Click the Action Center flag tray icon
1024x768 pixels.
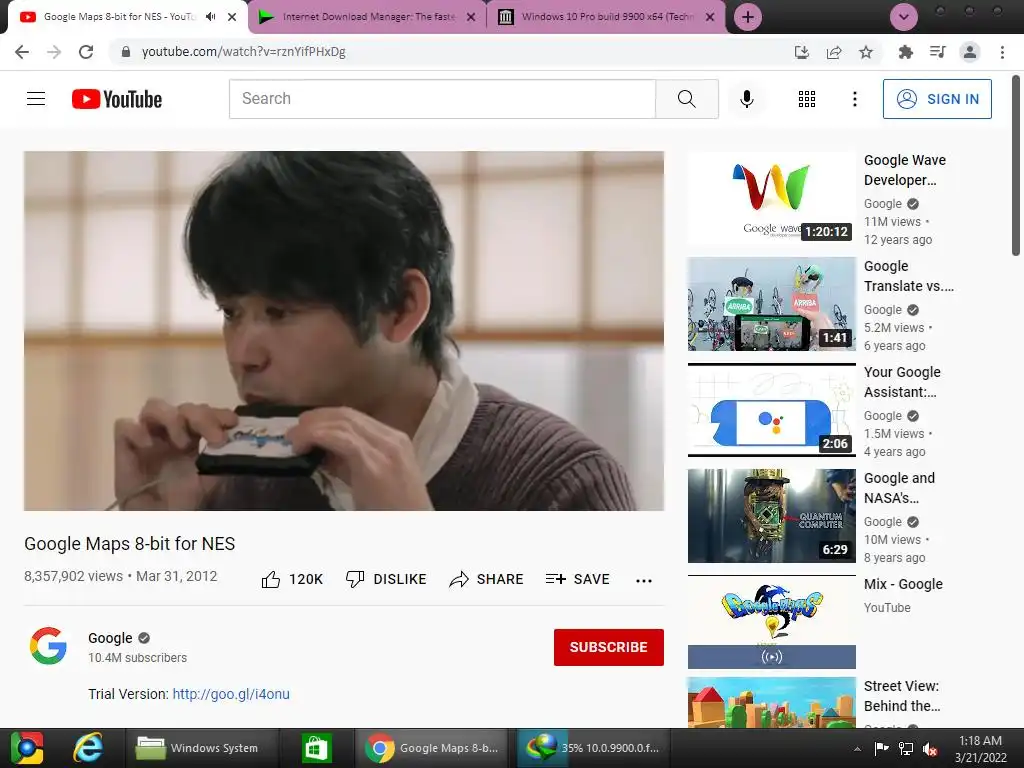click(x=881, y=748)
